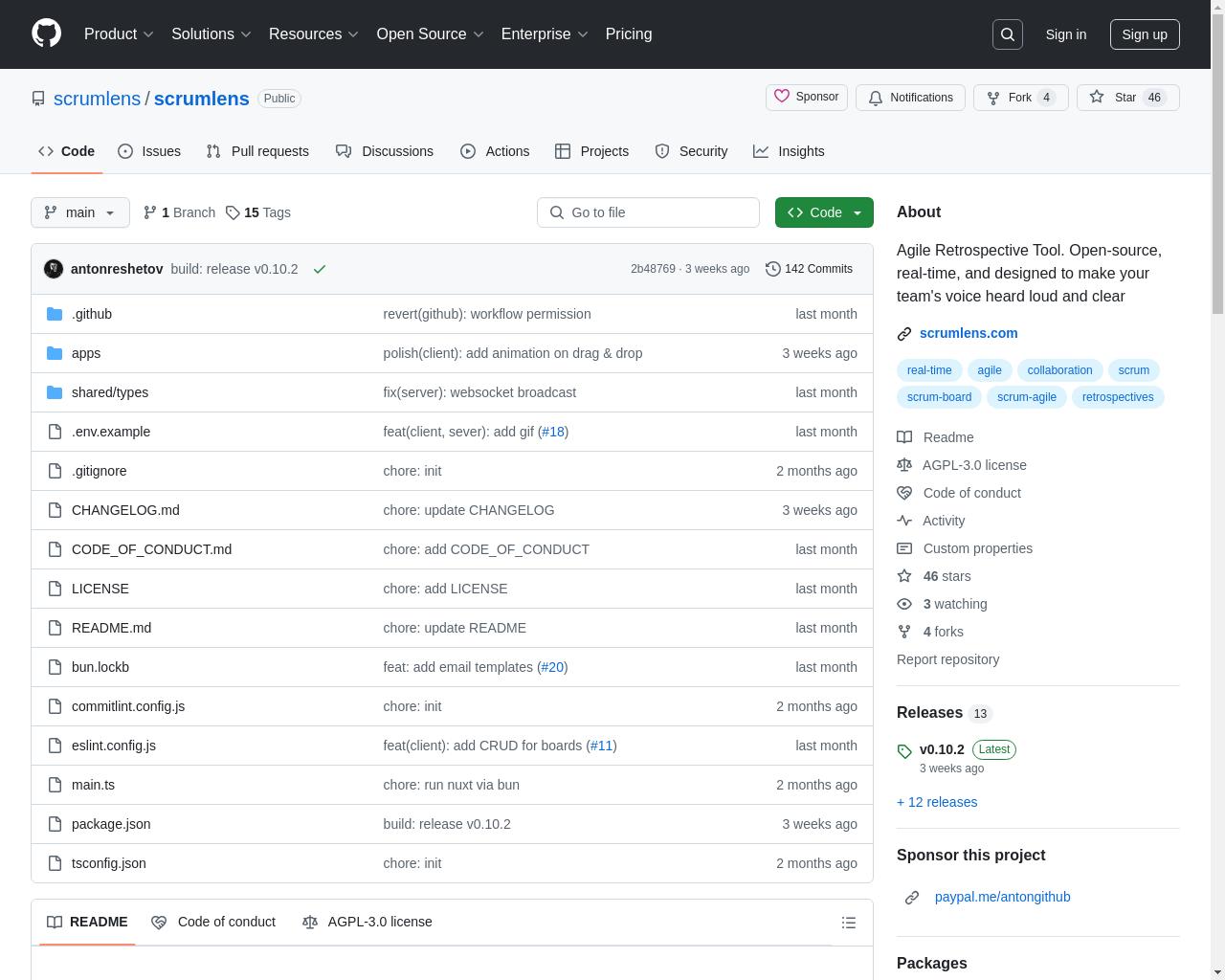Click Report repository link
1225x980 pixels.
click(947, 659)
